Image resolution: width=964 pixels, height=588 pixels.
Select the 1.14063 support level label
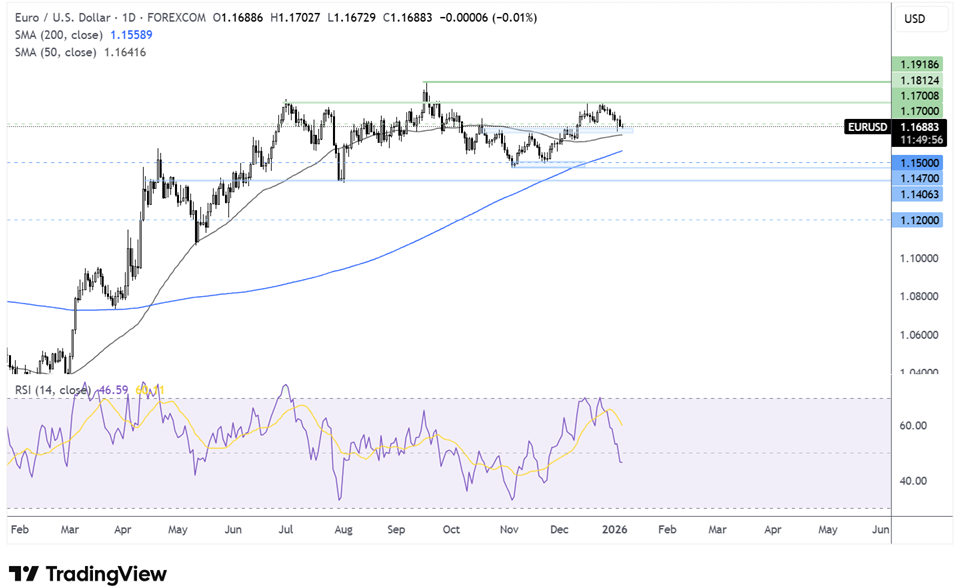(x=917, y=194)
